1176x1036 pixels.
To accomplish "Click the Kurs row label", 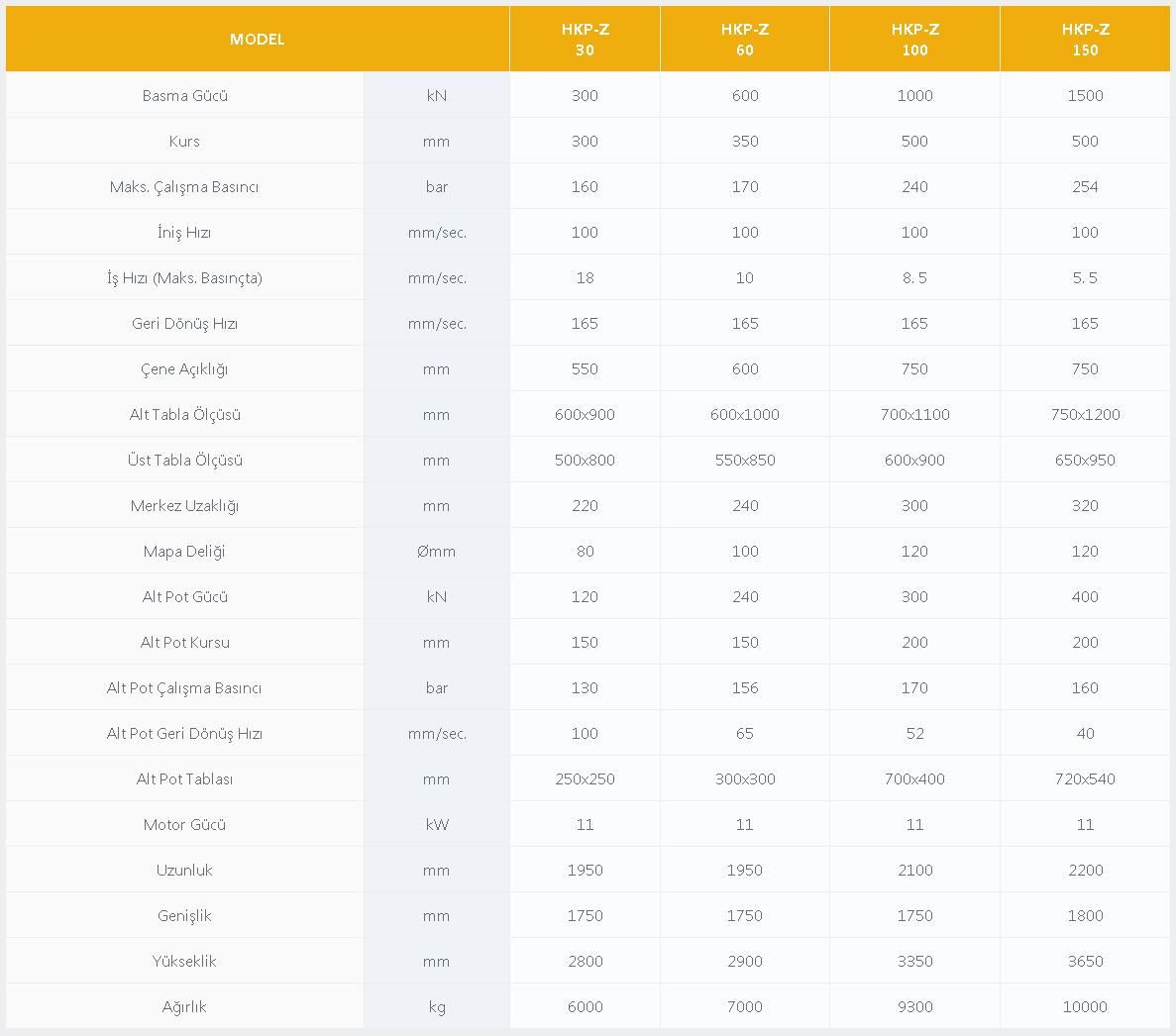I will pyautogui.click(x=184, y=141).
